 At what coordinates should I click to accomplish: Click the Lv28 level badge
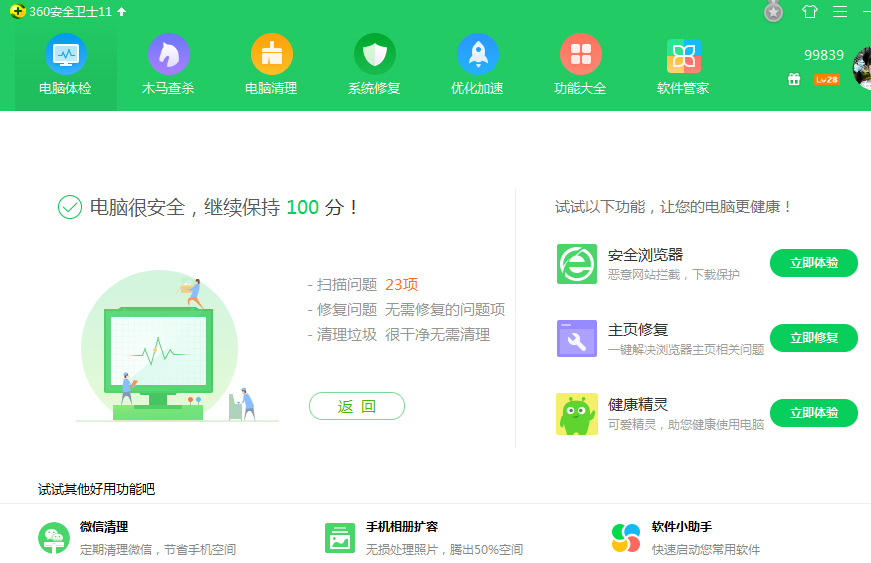pyautogui.click(x=826, y=79)
